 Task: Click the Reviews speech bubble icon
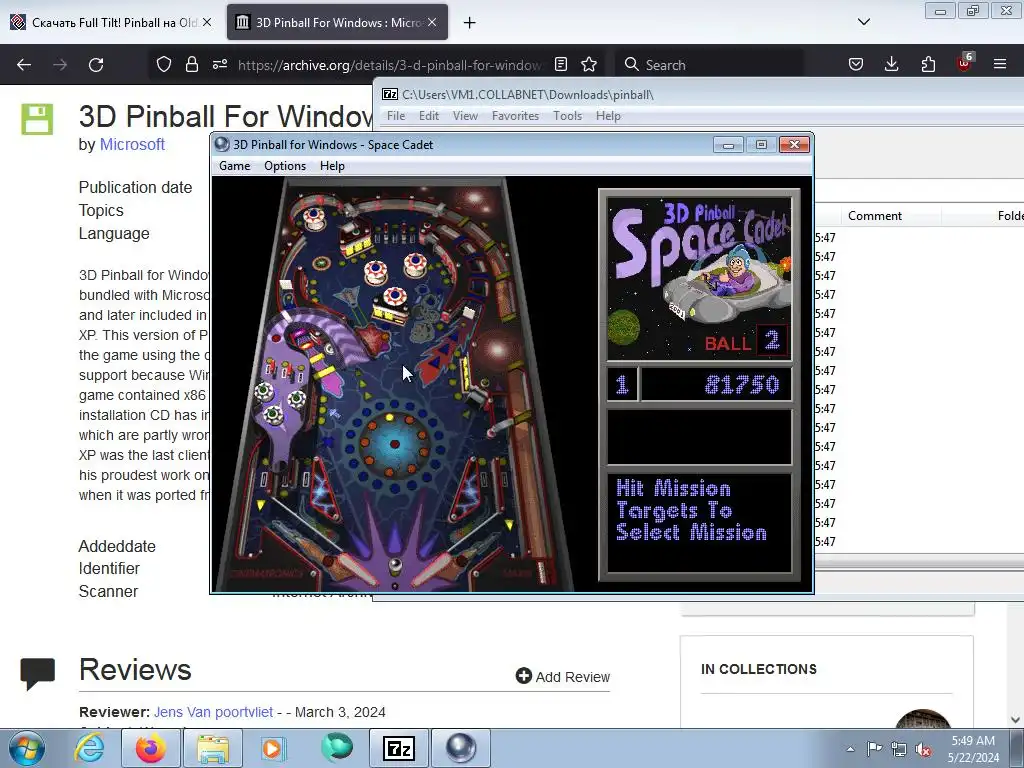(37, 673)
